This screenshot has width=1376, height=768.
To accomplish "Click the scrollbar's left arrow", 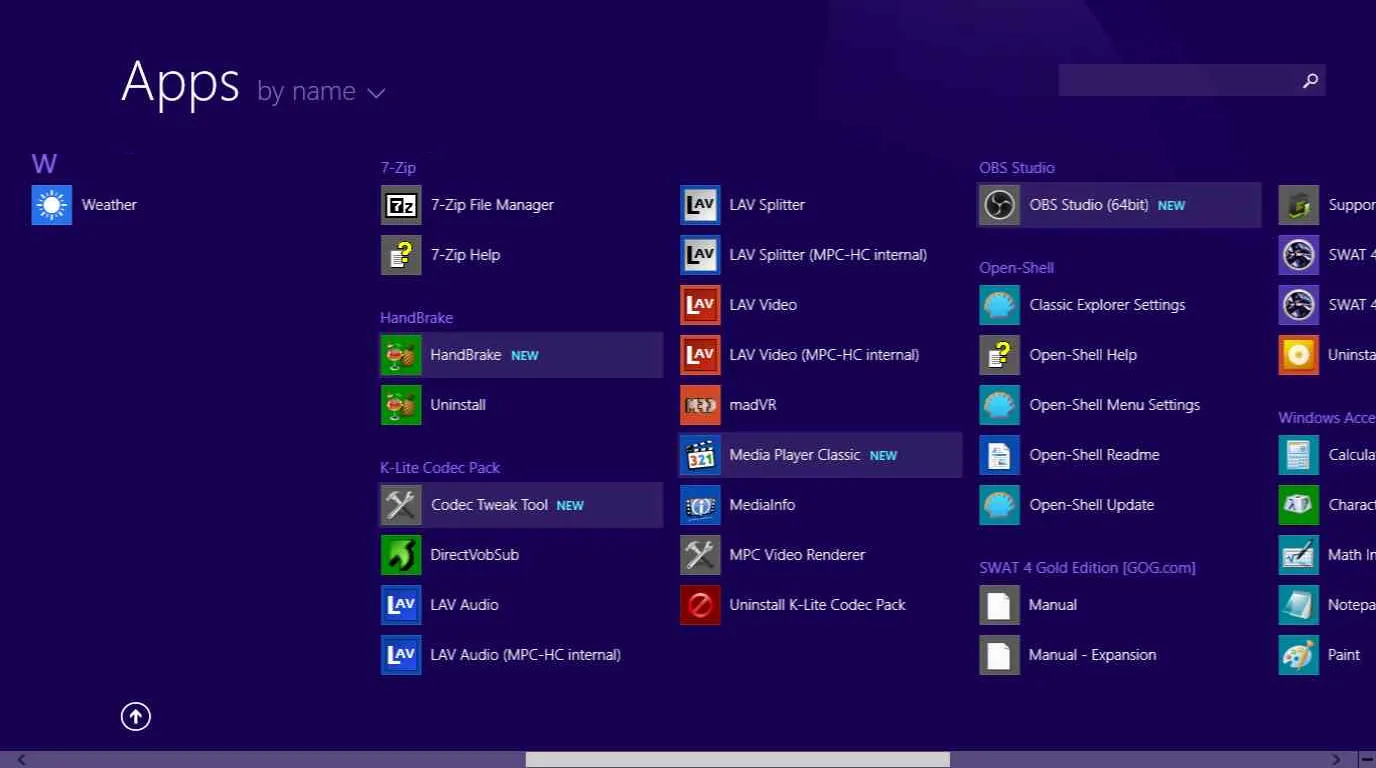I will [x=22, y=760].
